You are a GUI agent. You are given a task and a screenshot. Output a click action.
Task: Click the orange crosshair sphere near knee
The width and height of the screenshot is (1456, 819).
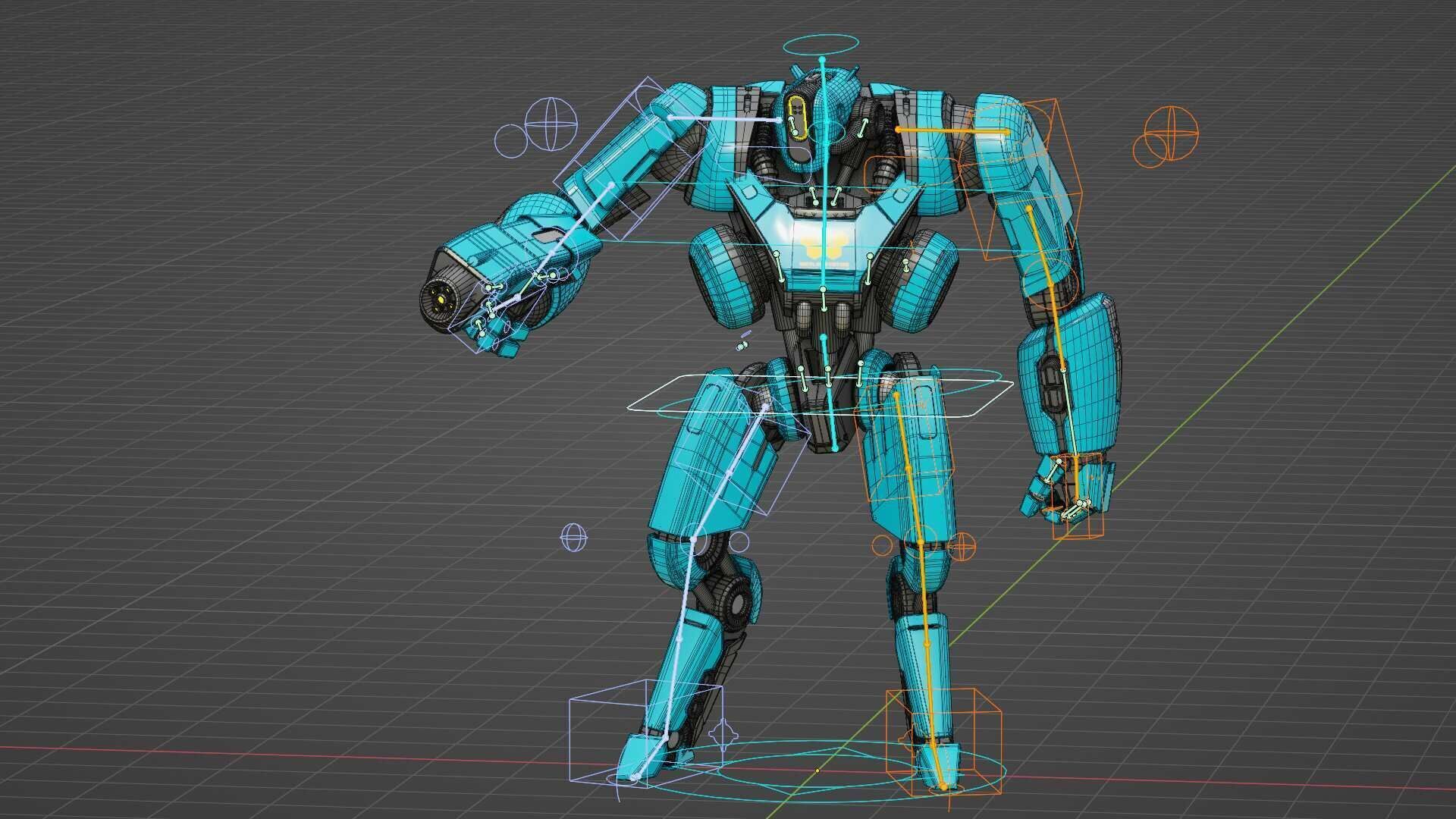point(962,546)
